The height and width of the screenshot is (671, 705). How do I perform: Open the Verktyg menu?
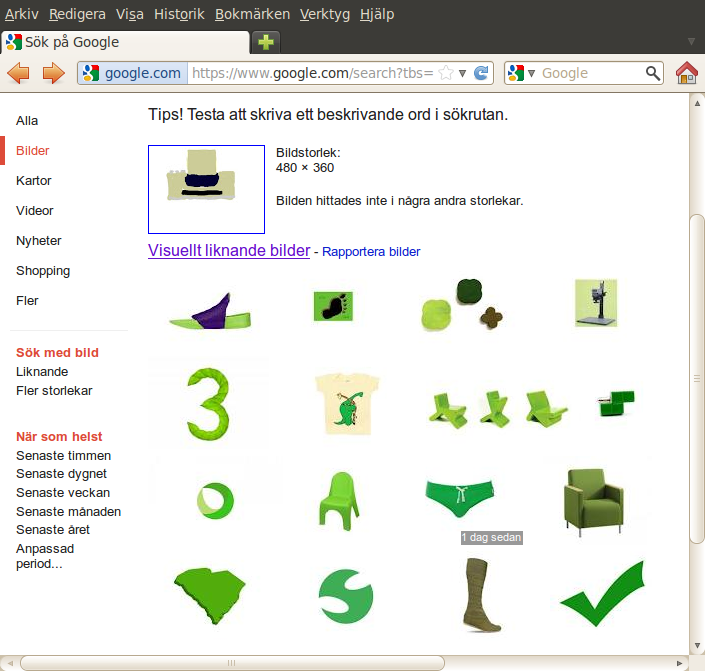tap(325, 14)
